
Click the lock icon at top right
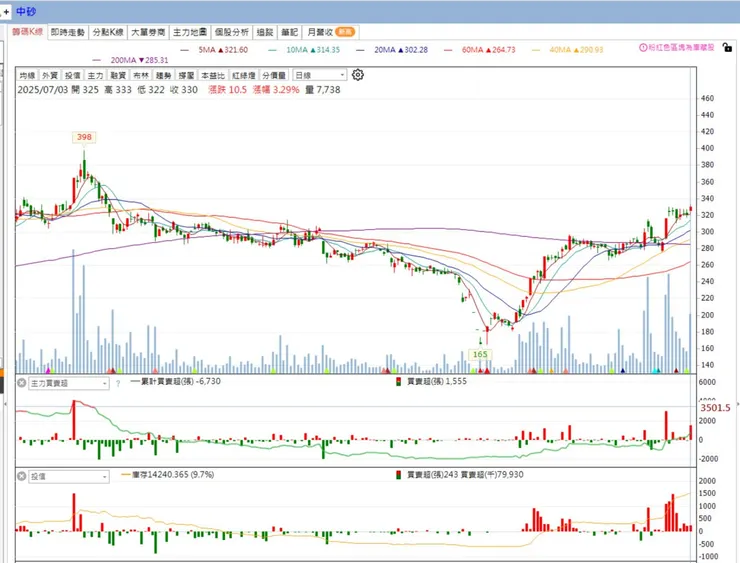tap(727, 47)
